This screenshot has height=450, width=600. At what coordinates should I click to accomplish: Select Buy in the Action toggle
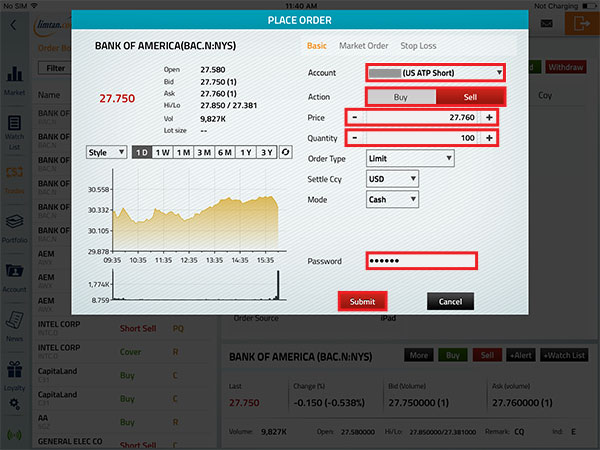[x=401, y=97]
